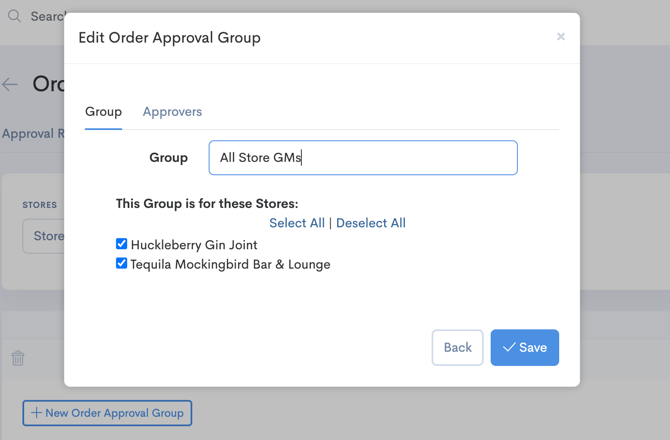Image resolution: width=670 pixels, height=440 pixels.
Task: Save the order approval group
Action: click(x=524, y=348)
